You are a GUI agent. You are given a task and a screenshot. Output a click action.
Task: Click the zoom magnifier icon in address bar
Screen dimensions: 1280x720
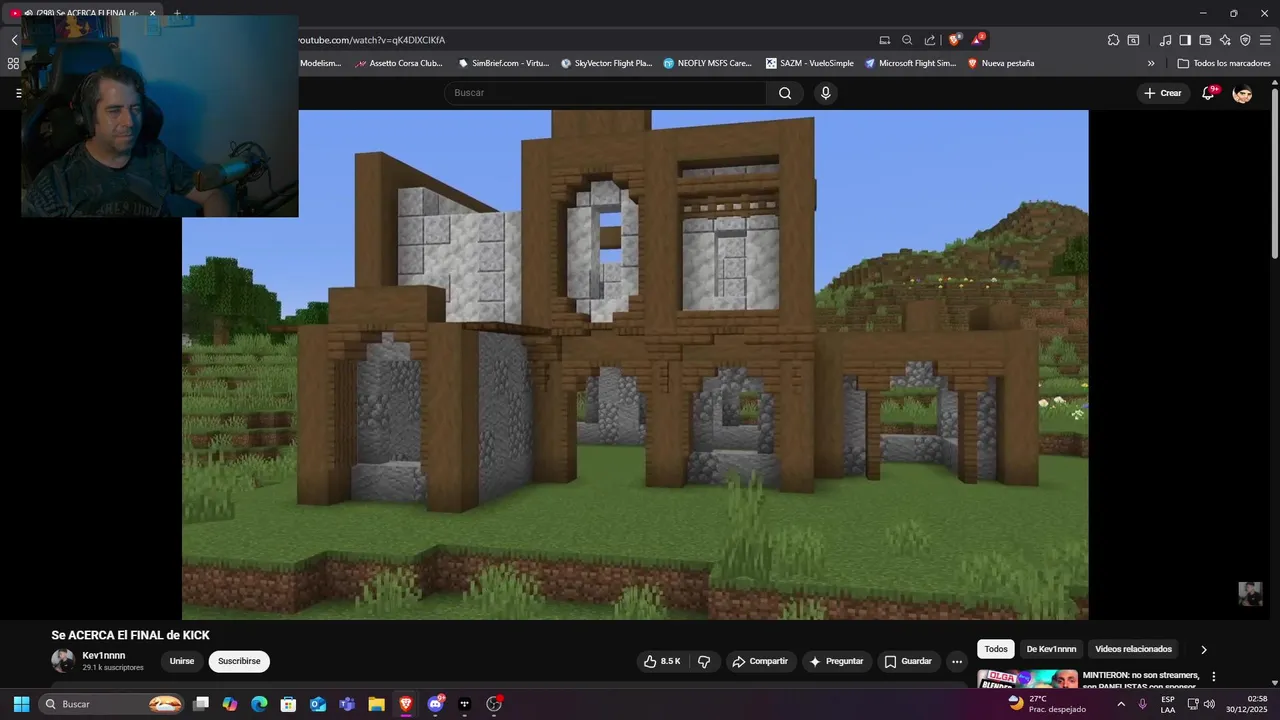click(907, 40)
